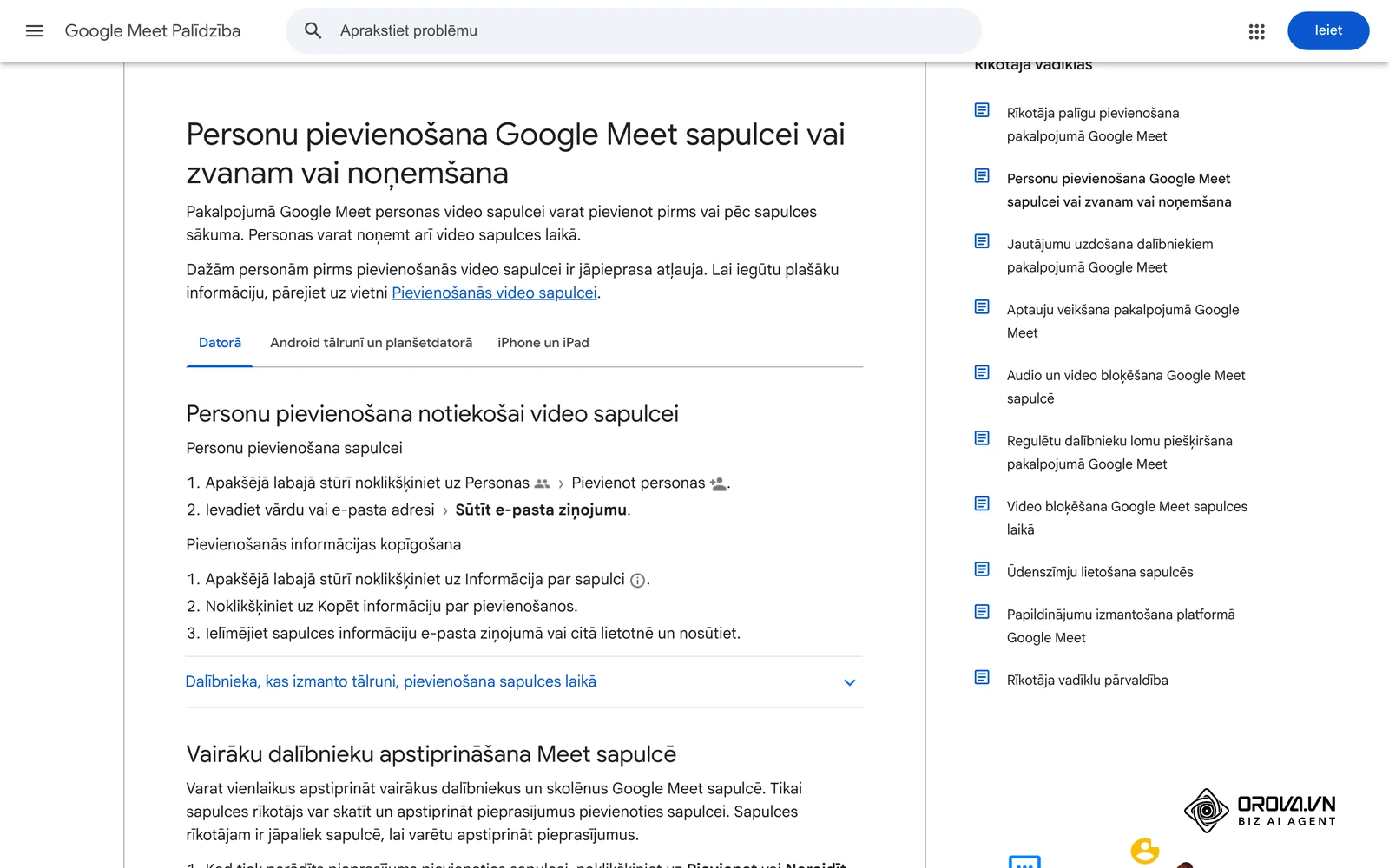
Task: Open Google Meet Palīdzība home link
Action: point(153,31)
